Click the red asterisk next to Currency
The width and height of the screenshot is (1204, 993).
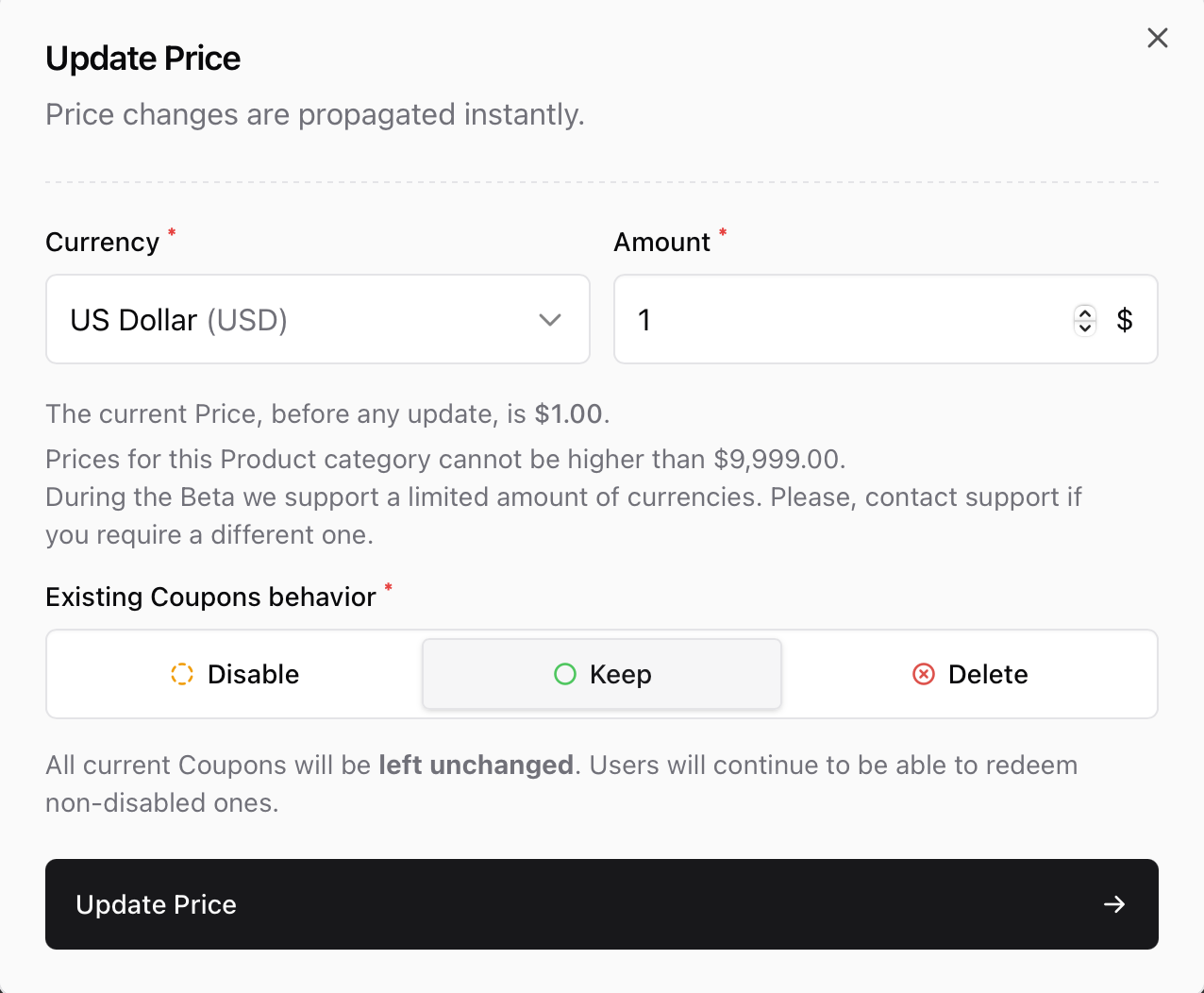[x=172, y=234]
